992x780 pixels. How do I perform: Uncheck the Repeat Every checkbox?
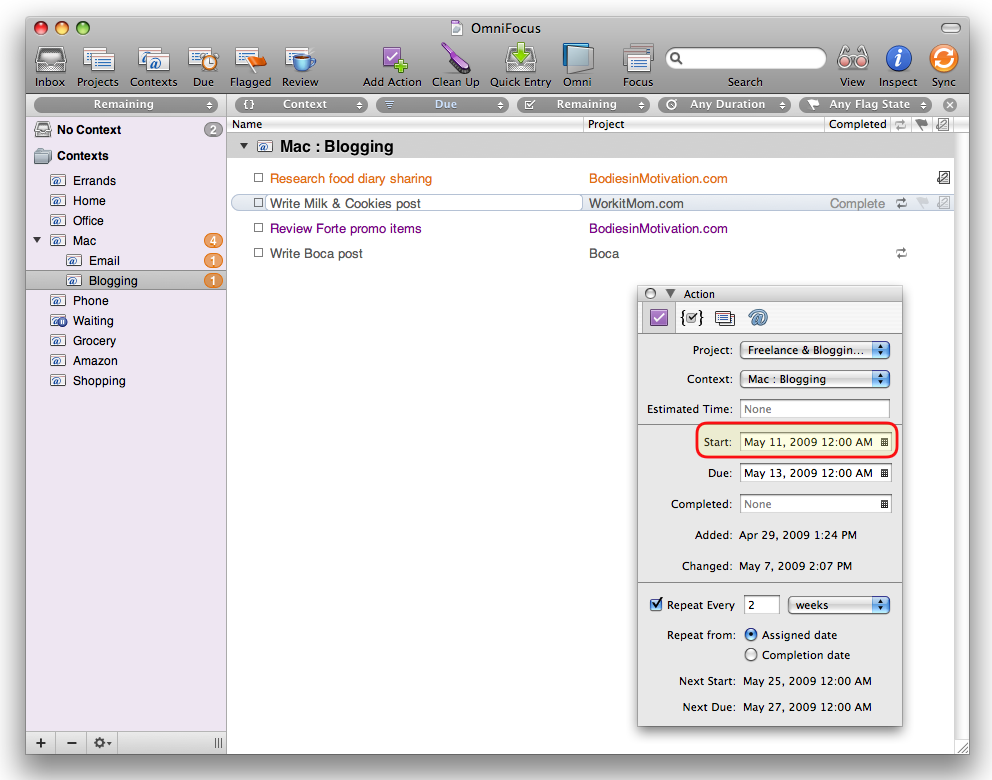click(x=656, y=605)
